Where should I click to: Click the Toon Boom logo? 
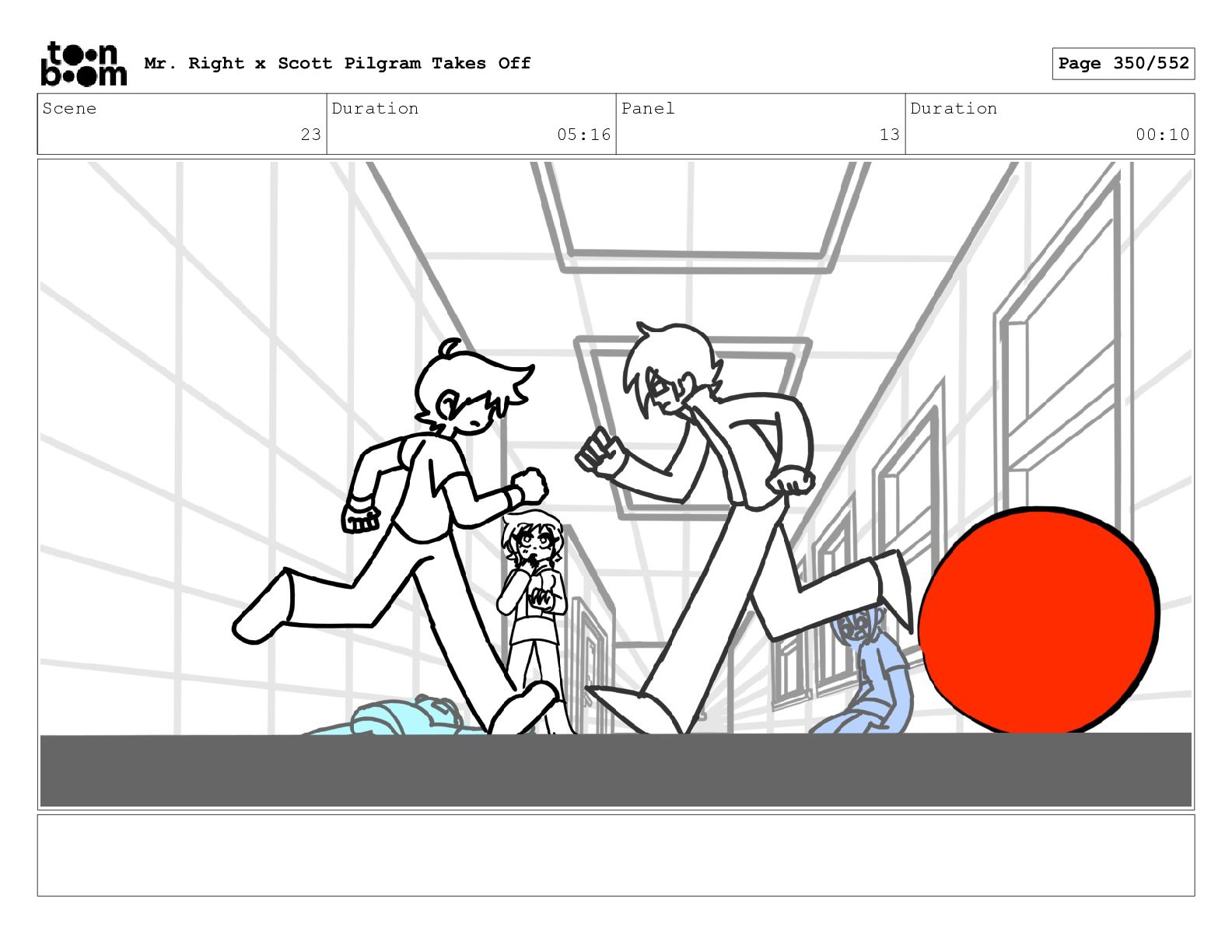pyautogui.click(x=83, y=63)
